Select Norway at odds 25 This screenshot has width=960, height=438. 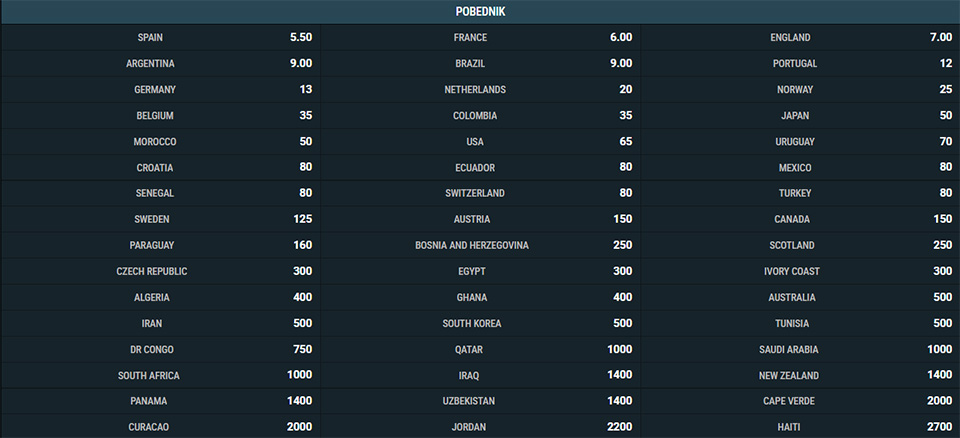pyautogui.click(x=801, y=89)
